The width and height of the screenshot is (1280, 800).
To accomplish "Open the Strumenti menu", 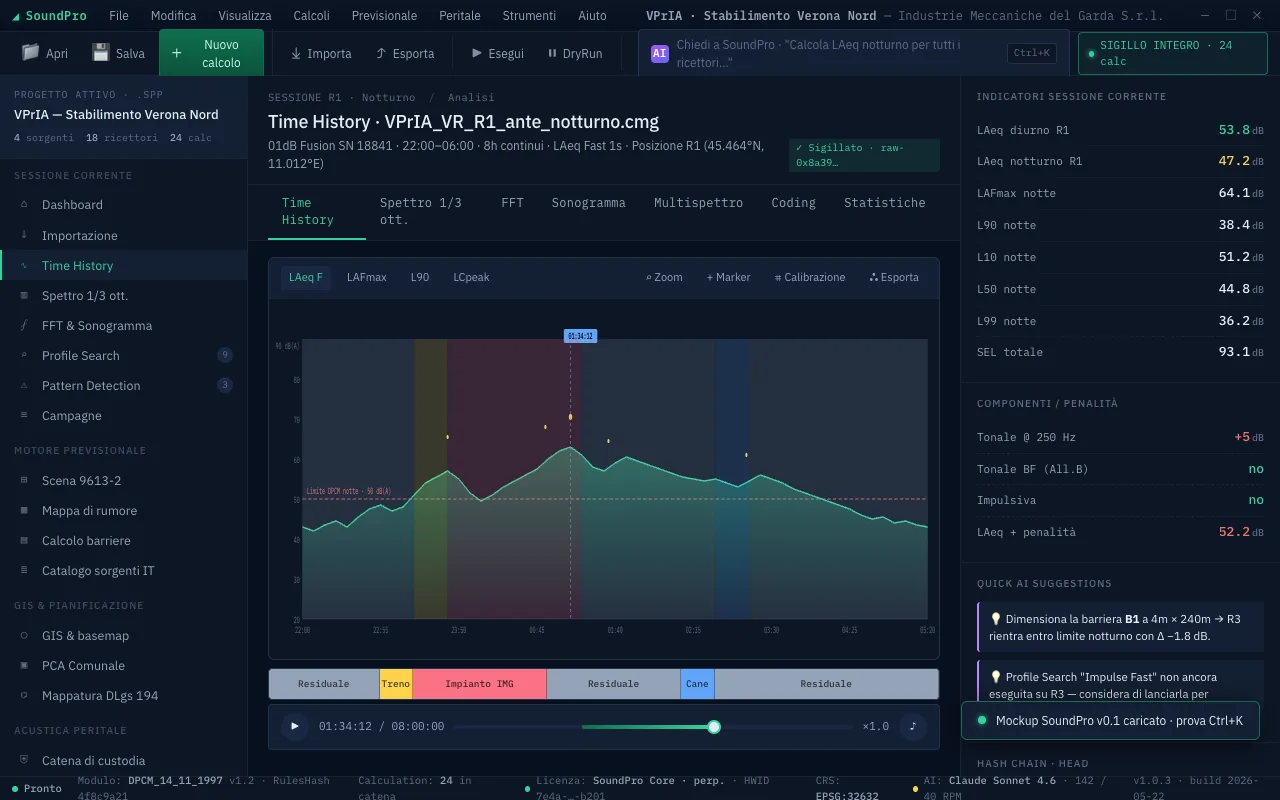I will [529, 15].
